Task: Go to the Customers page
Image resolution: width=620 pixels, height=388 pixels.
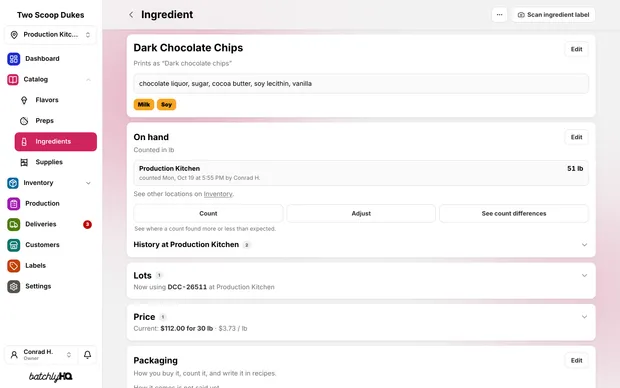Action: click(51, 245)
